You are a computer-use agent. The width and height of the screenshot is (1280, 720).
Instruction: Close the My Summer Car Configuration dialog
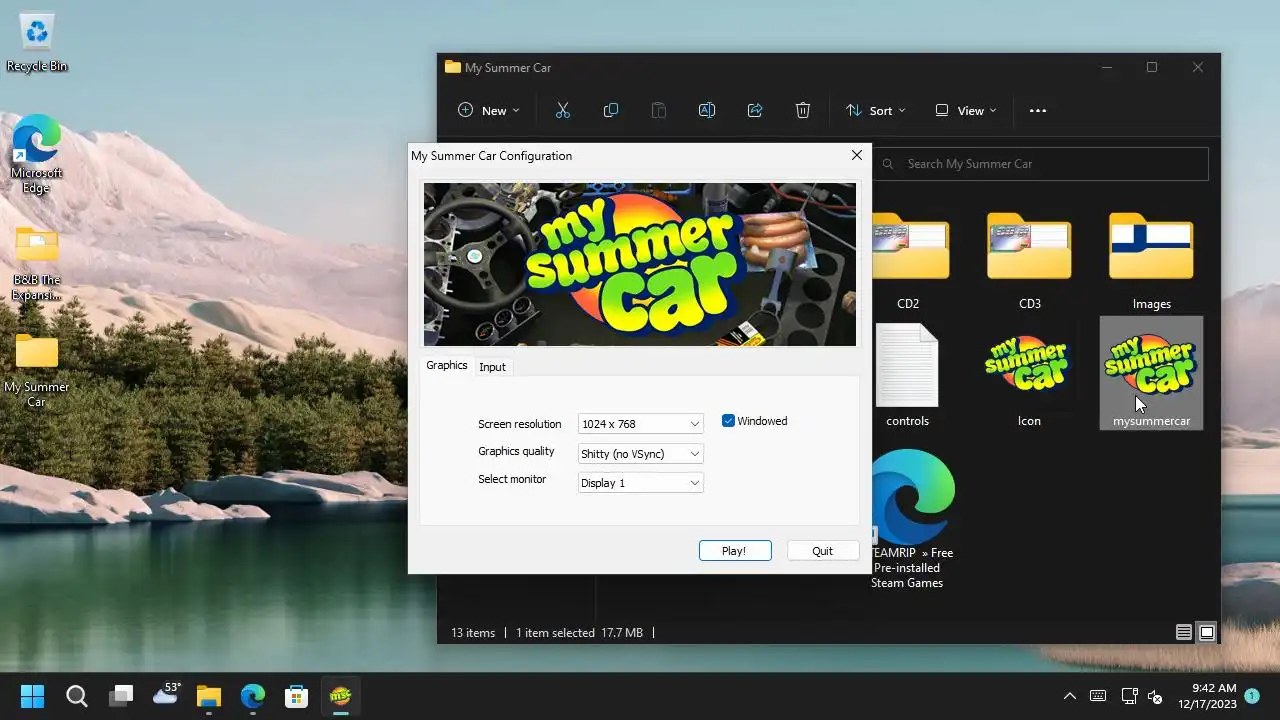pos(856,155)
